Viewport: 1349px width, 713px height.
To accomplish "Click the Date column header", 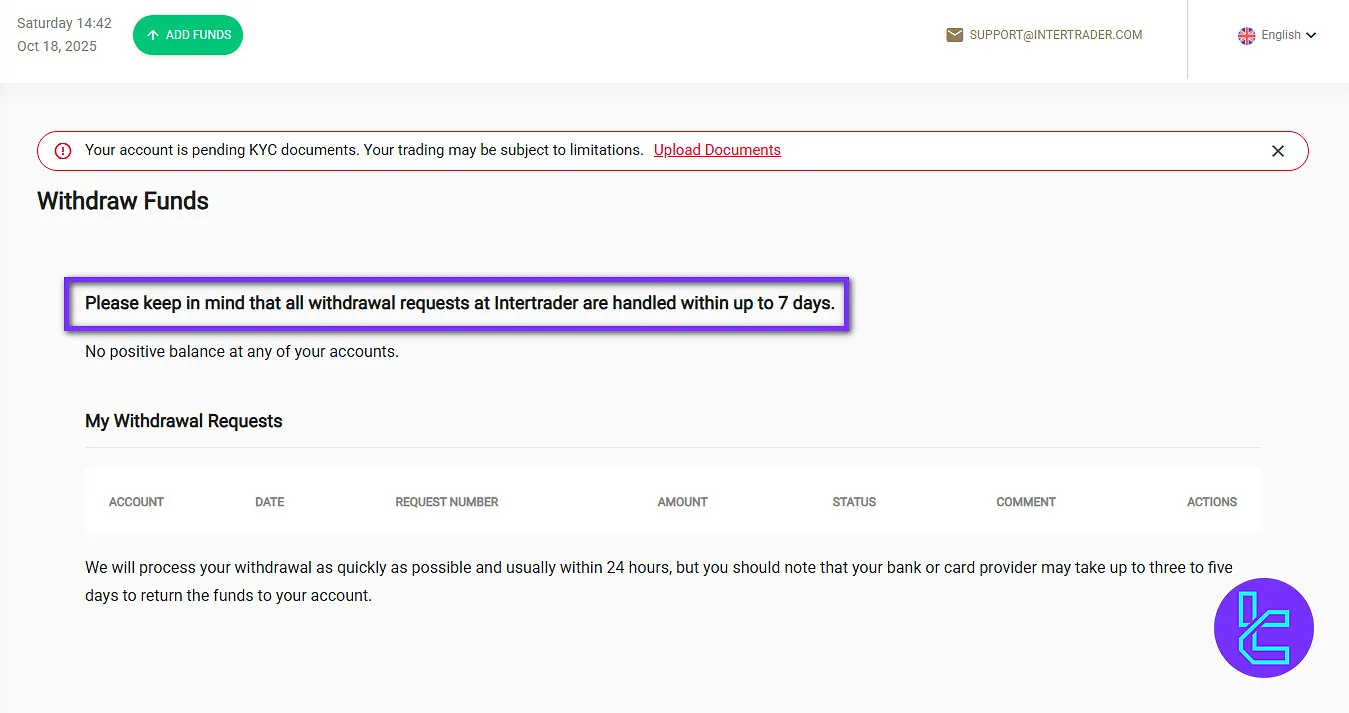I will (x=270, y=502).
